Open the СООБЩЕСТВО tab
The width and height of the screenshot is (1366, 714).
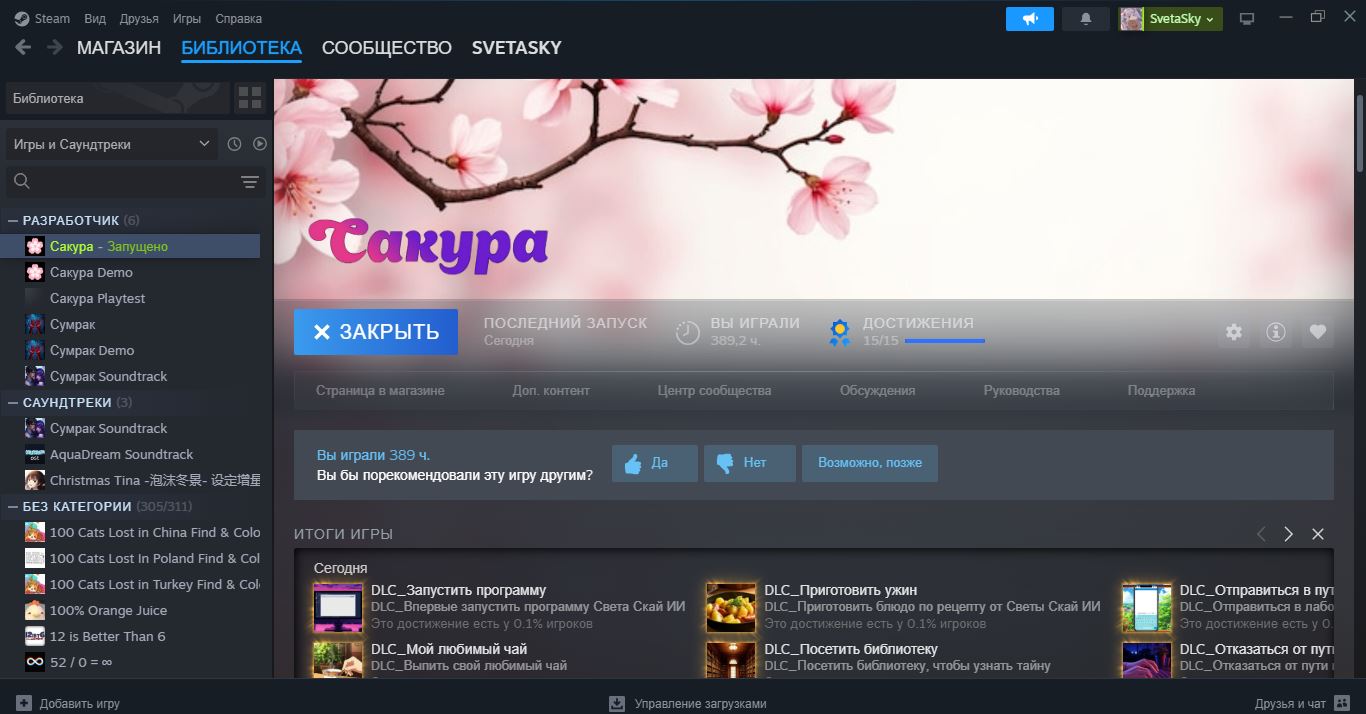pyautogui.click(x=387, y=48)
